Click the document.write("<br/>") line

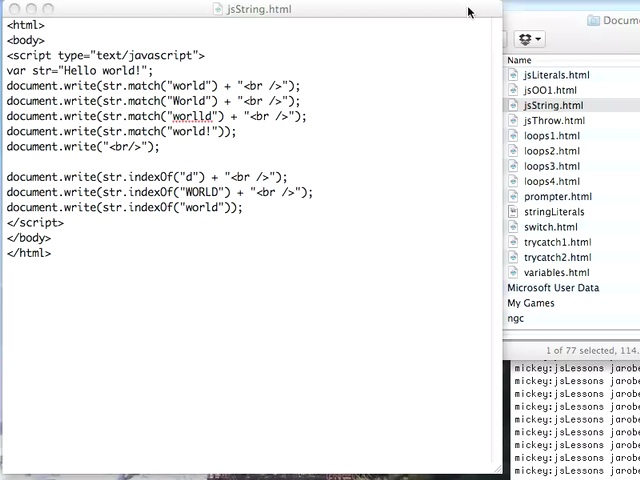pyautogui.click(x=83, y=147)
